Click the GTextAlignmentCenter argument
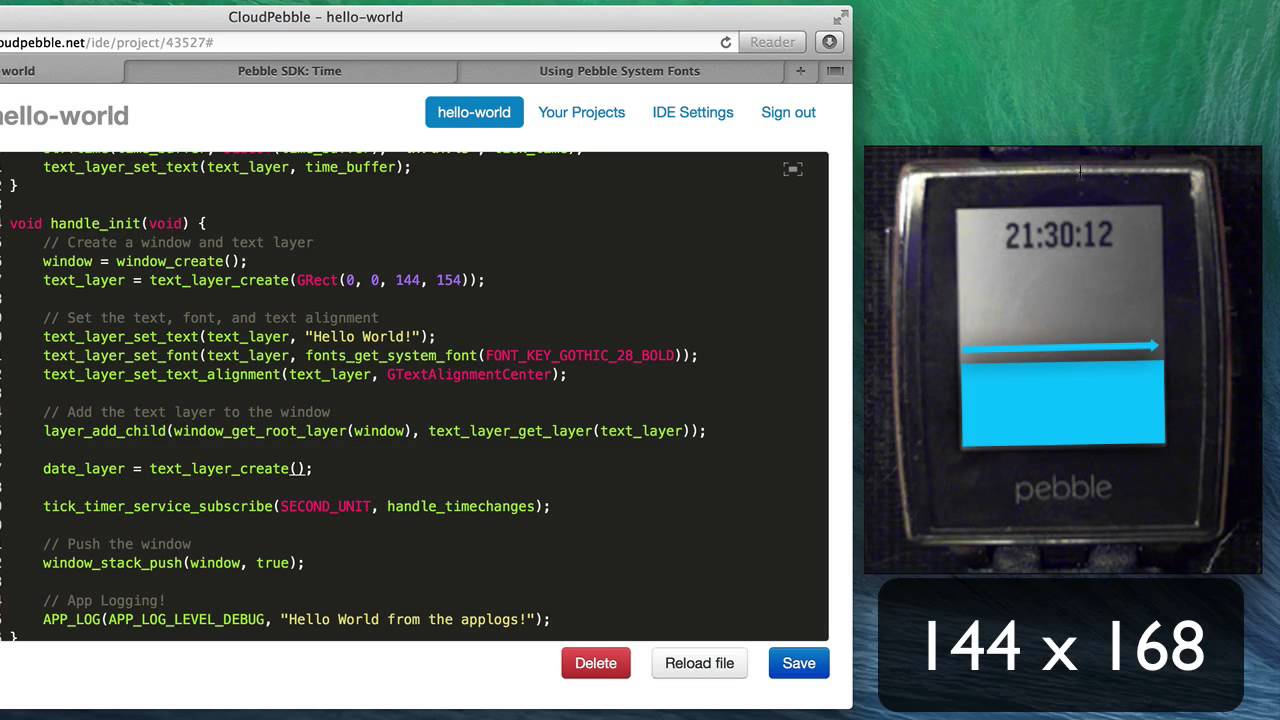 point(469,374)
